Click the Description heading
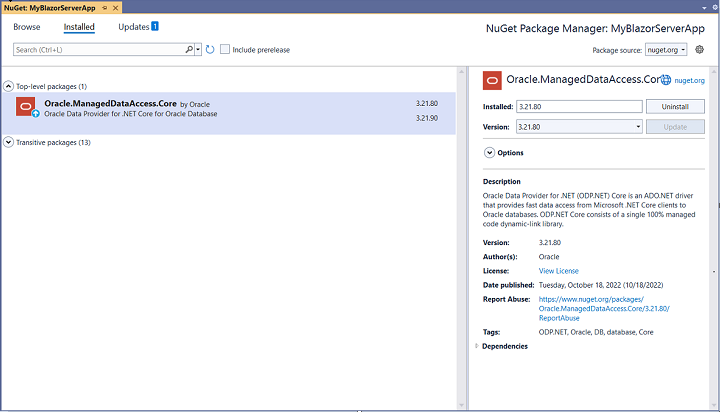This screenshot has width=720, height=412. click(501, 181)
